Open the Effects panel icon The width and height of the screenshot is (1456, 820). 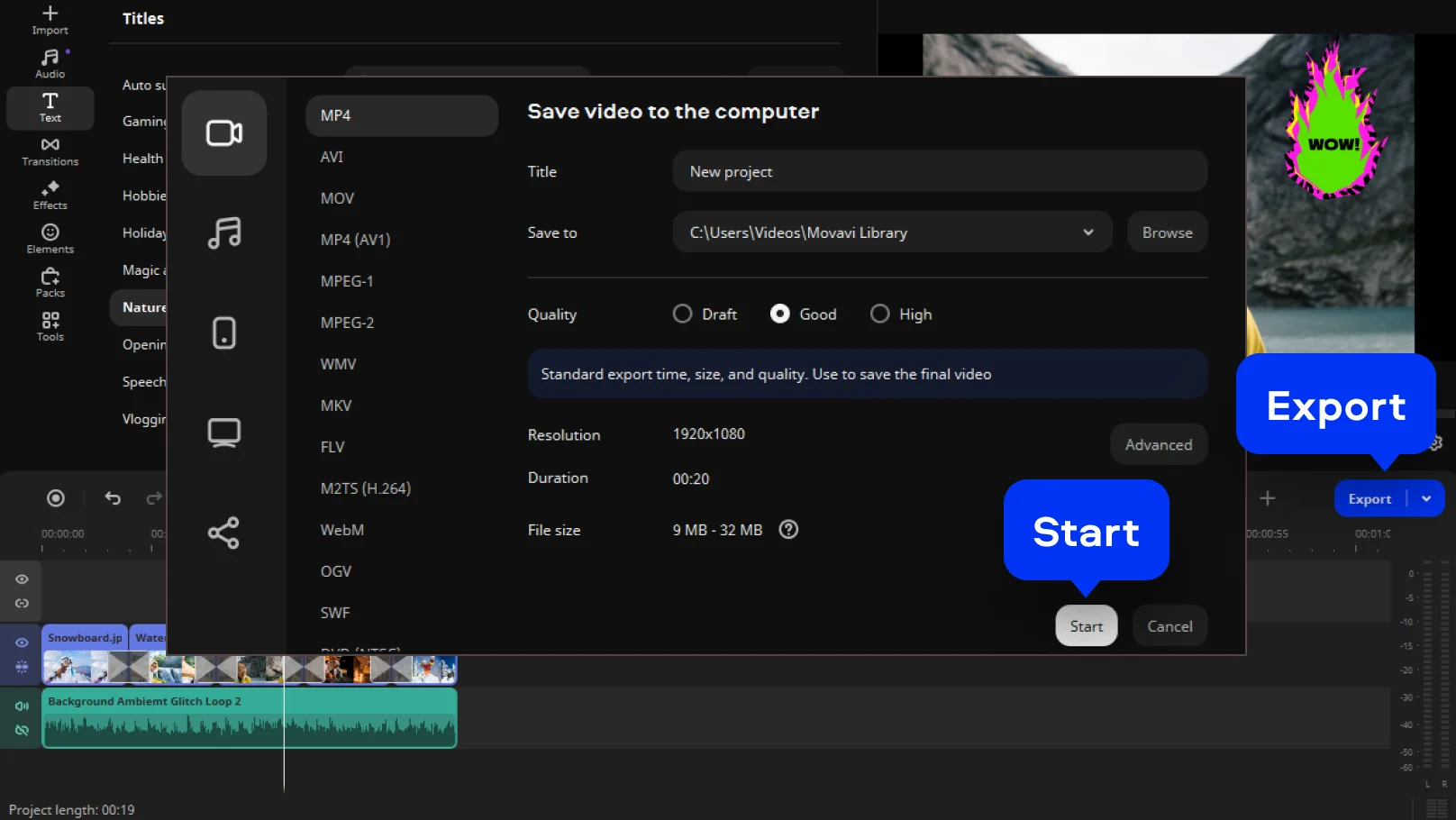coord(50,195)
